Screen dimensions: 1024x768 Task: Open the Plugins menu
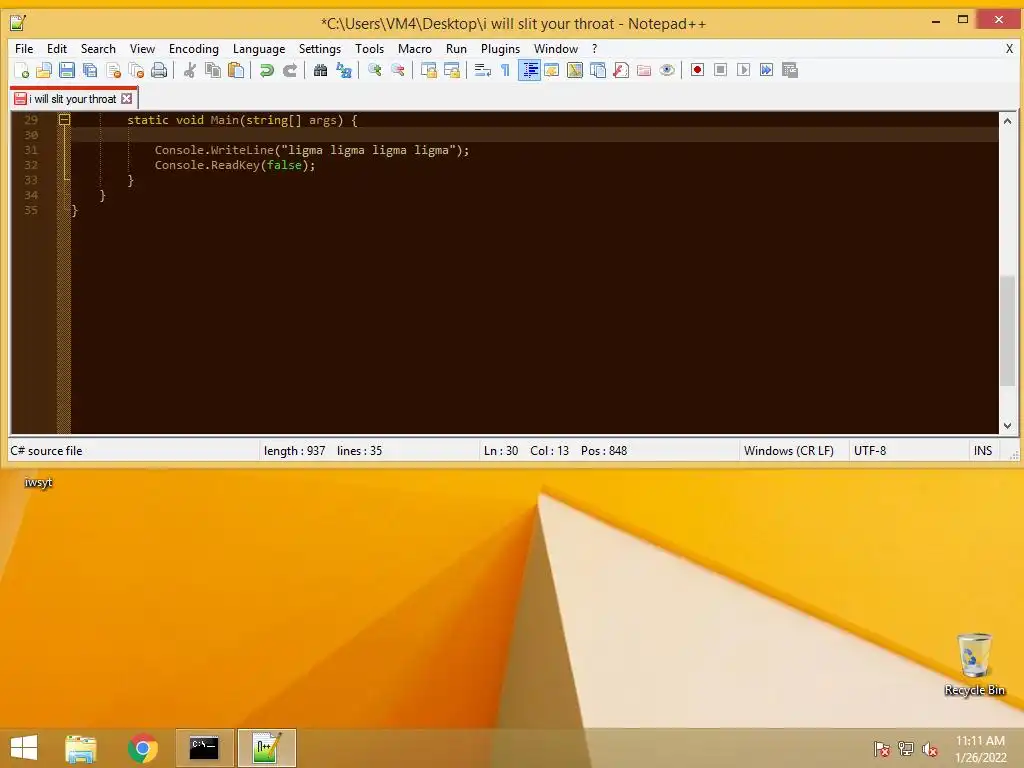500,49
